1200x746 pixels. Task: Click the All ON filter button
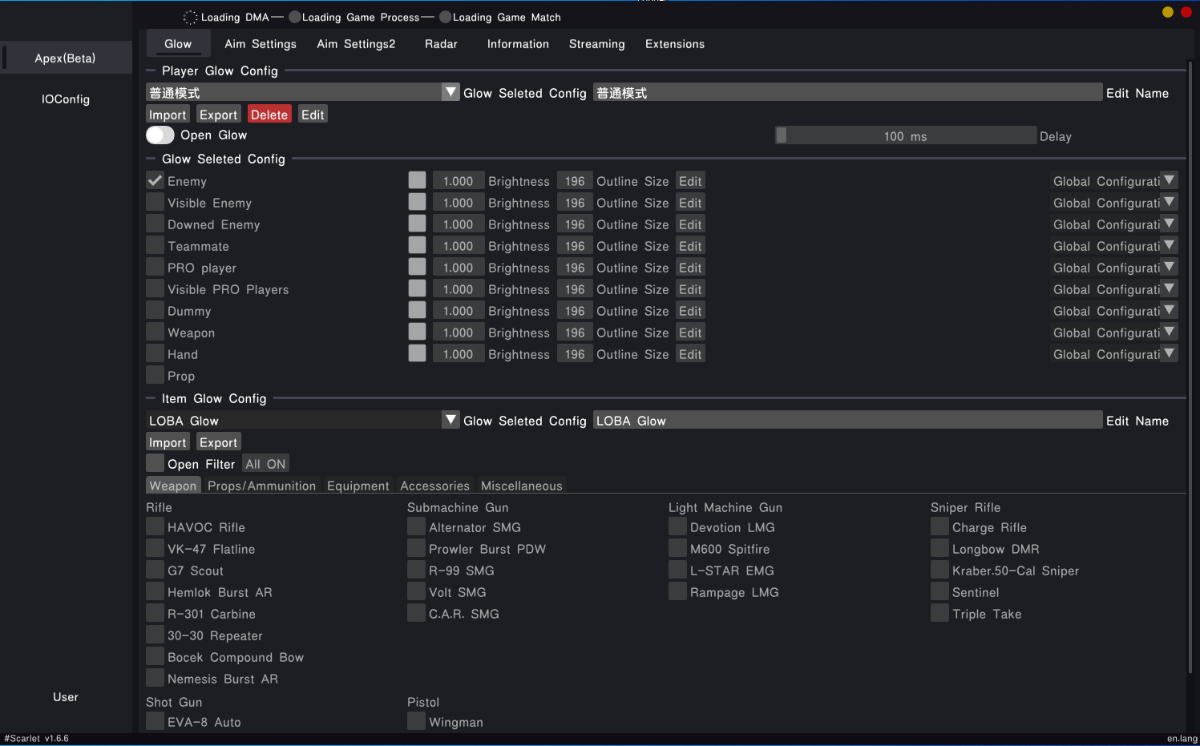click(265, 464)
